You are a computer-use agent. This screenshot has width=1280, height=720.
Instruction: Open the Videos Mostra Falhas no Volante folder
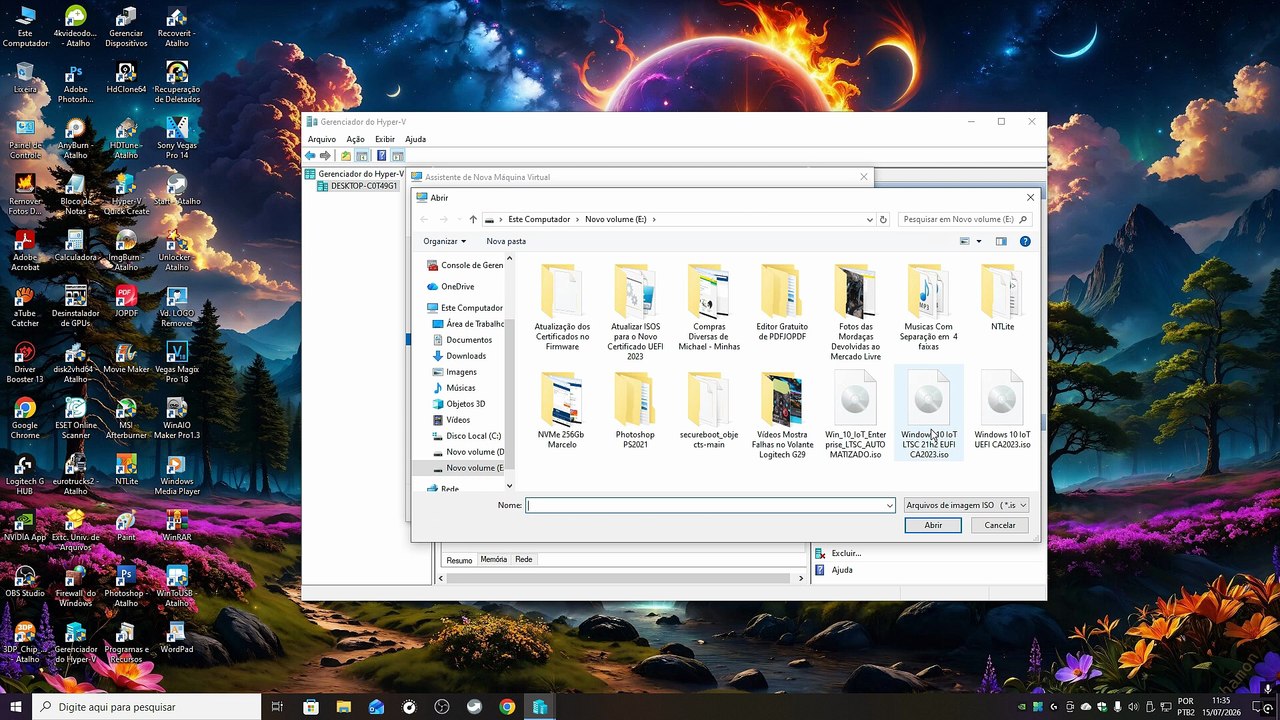782,415
